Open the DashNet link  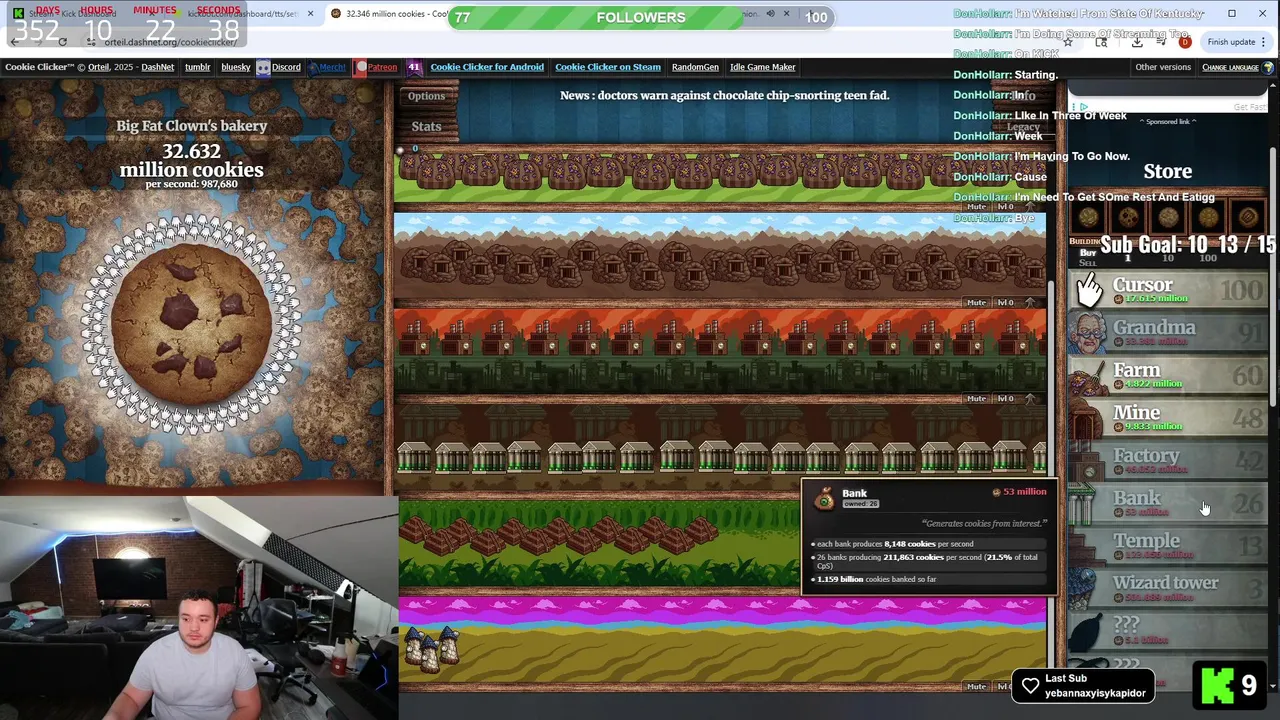[157, 67]
